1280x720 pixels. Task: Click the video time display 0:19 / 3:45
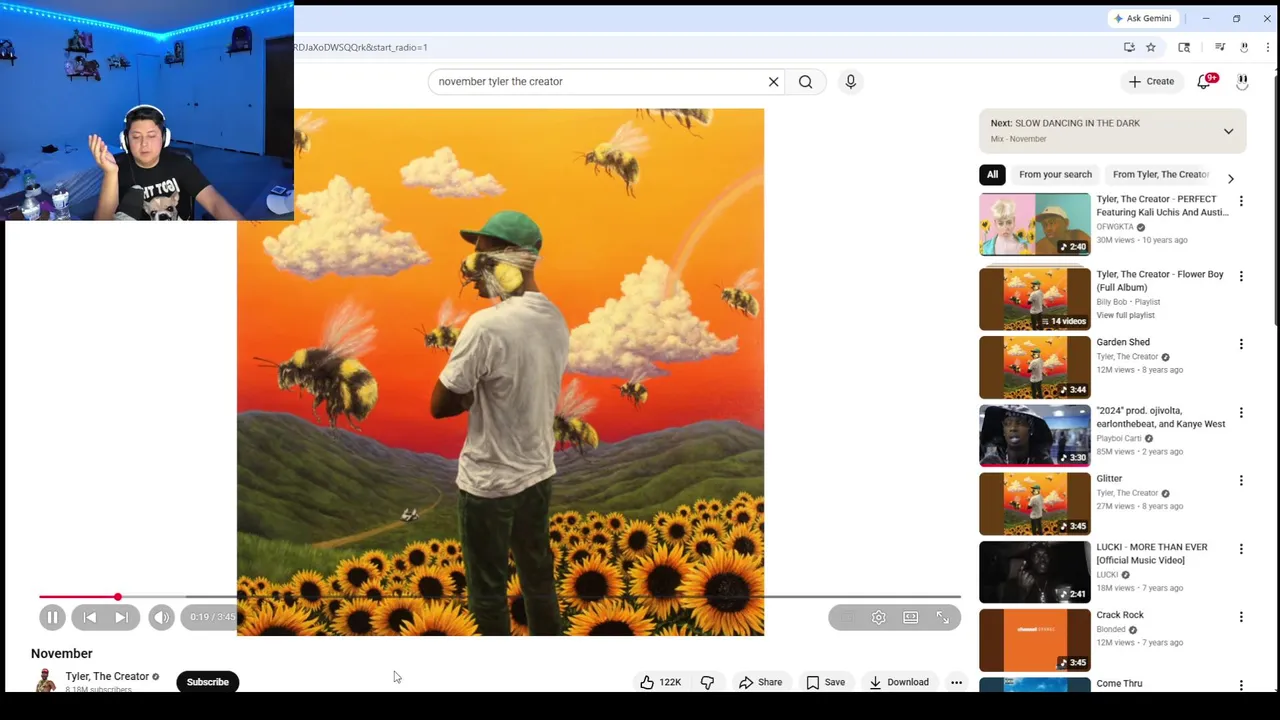tap(212, 618)
